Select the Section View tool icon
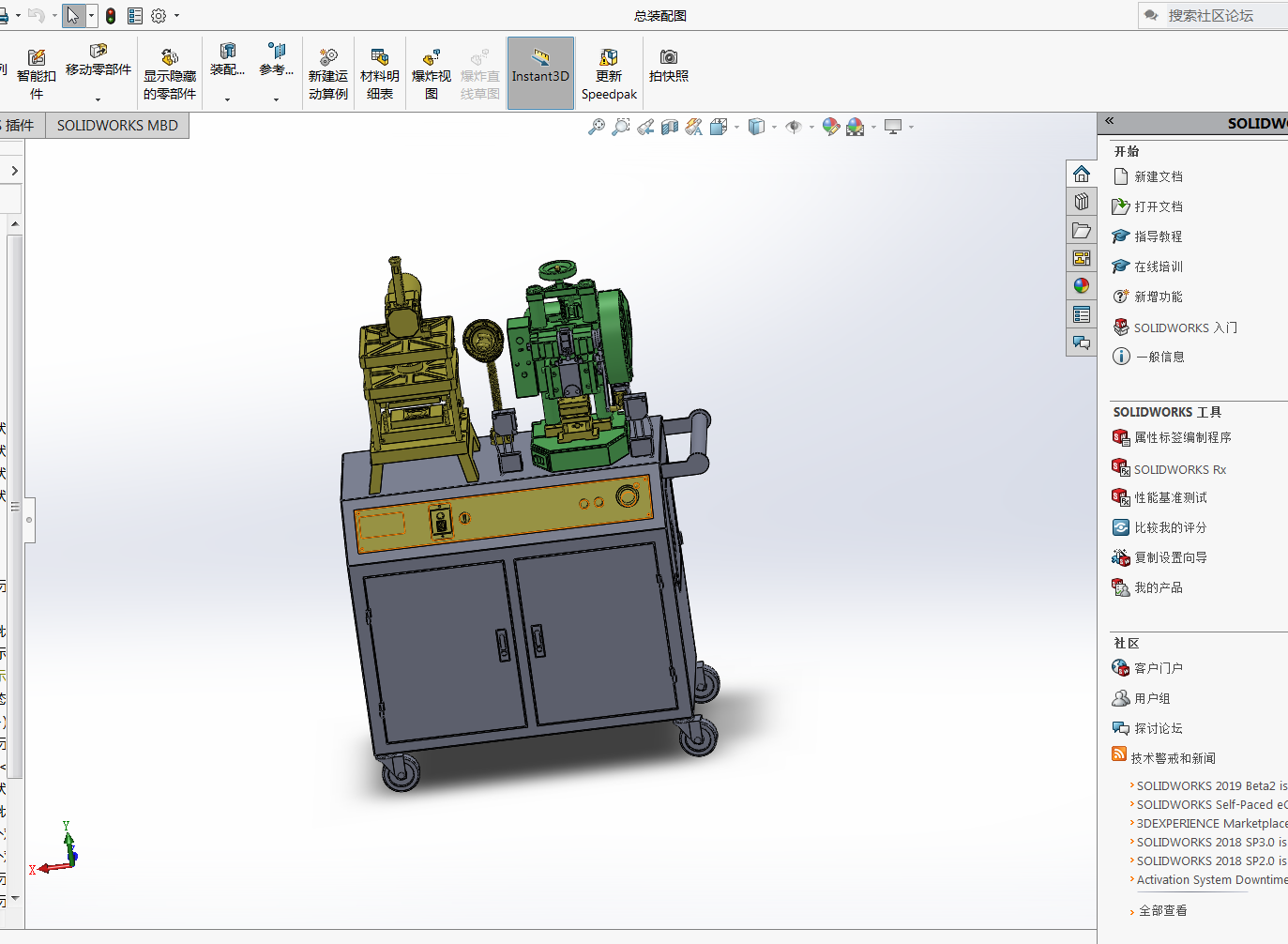Viewport: 1288px width, 944px height. [670, 127]
